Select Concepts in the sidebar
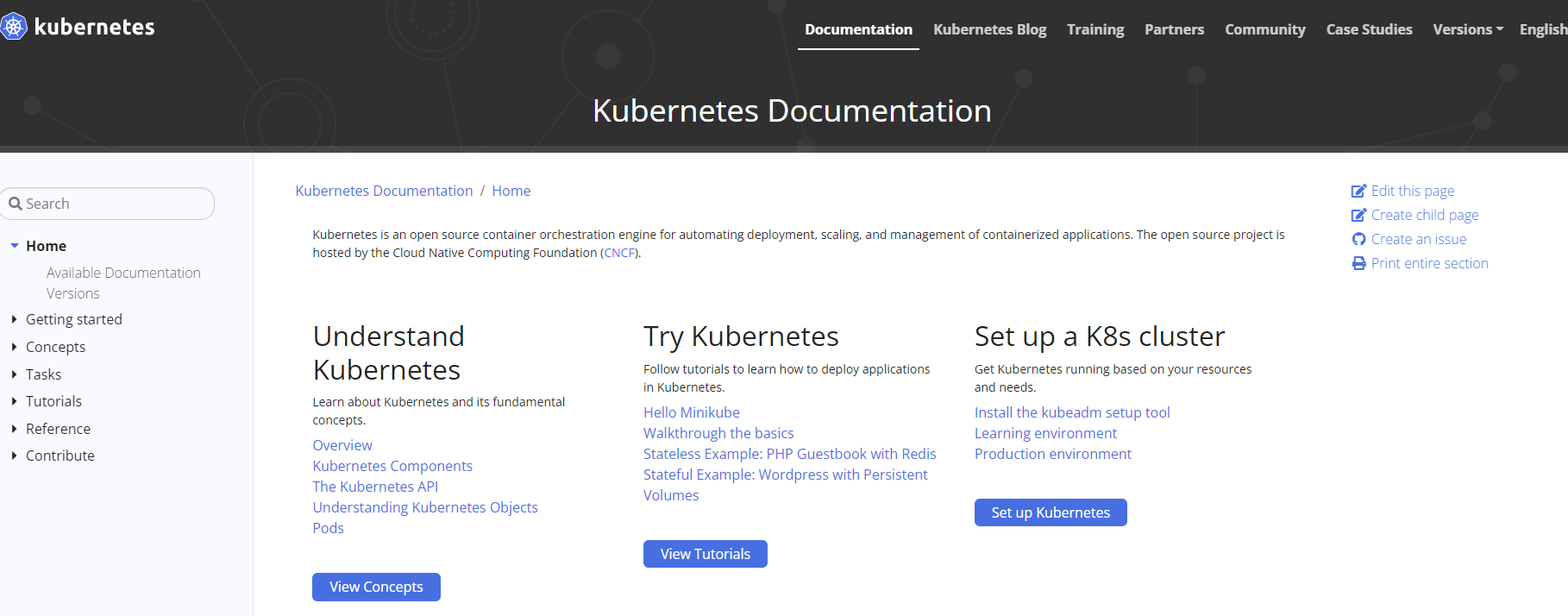Screen dimensions: 1568x616 55,347
